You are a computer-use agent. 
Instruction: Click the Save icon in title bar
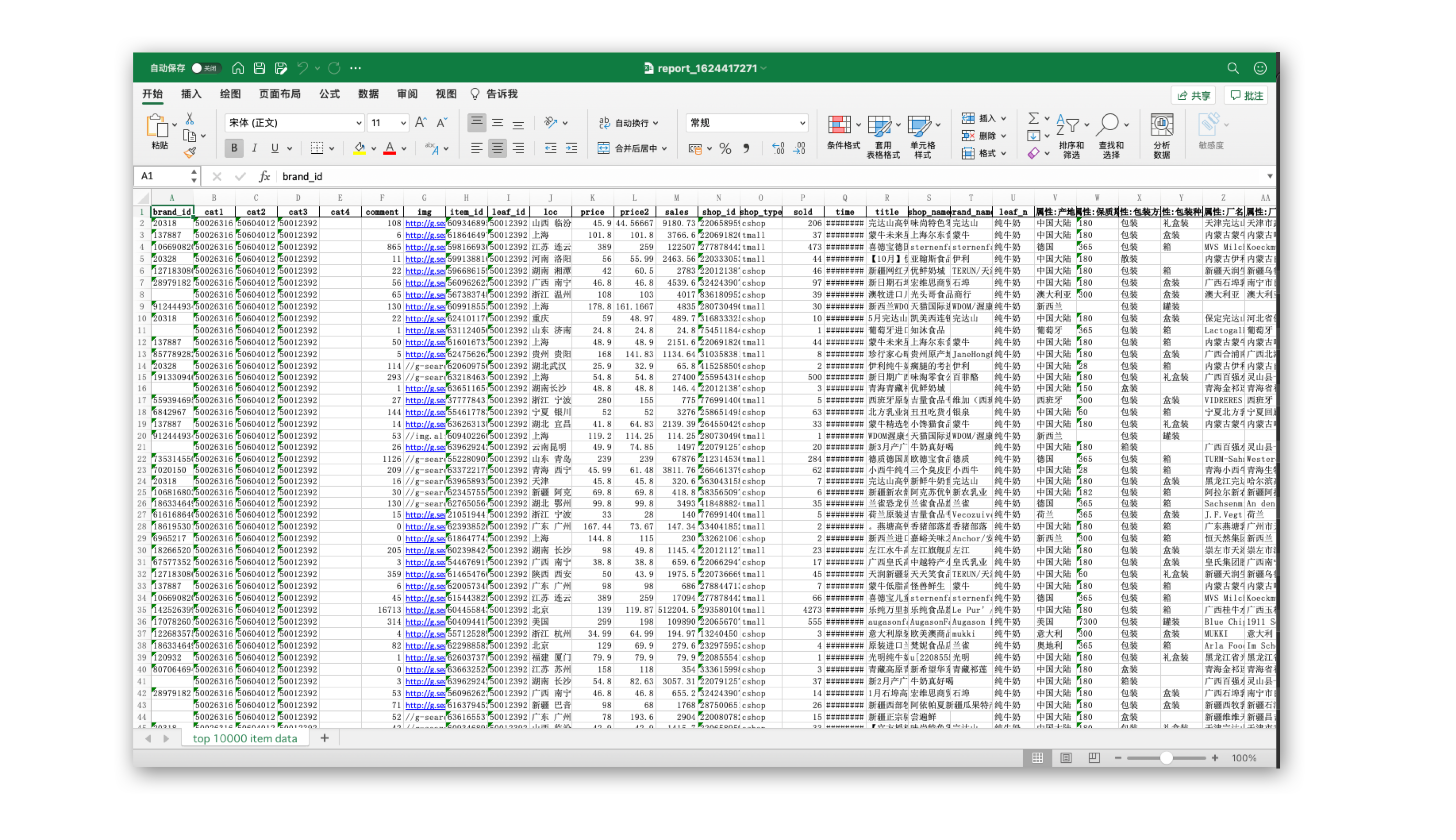pos(260,68)
